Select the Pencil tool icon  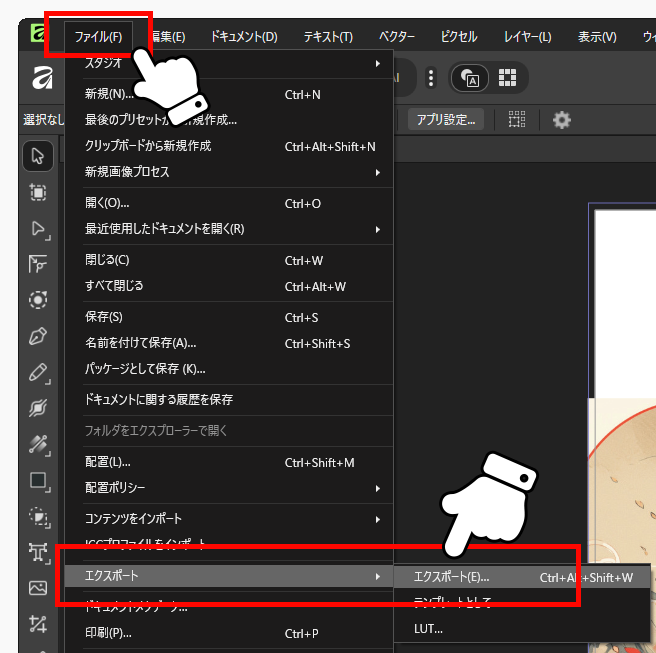click(39, 373)
